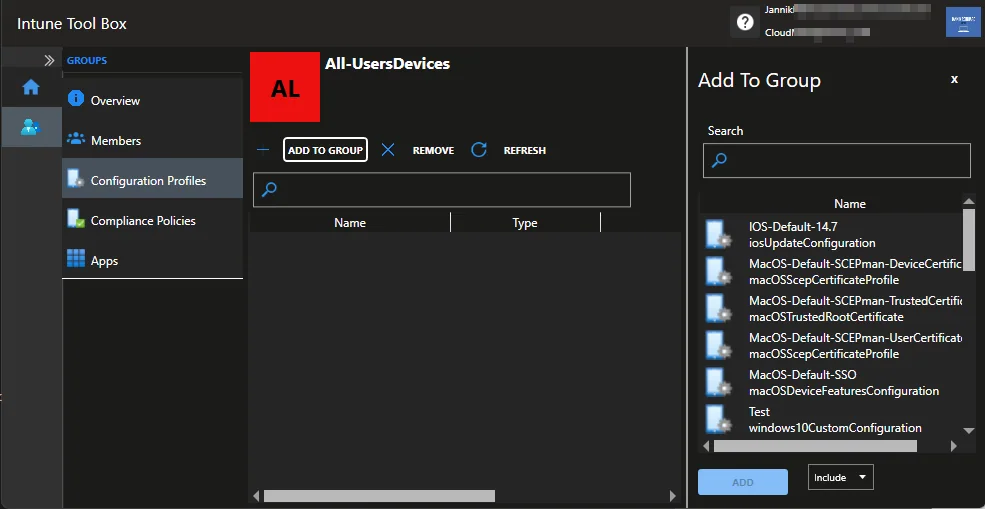Click icon of SCEPman-UserCertificate profile
Image resolution: width=985 pixels, height=509 pixels.
[719, 346]
